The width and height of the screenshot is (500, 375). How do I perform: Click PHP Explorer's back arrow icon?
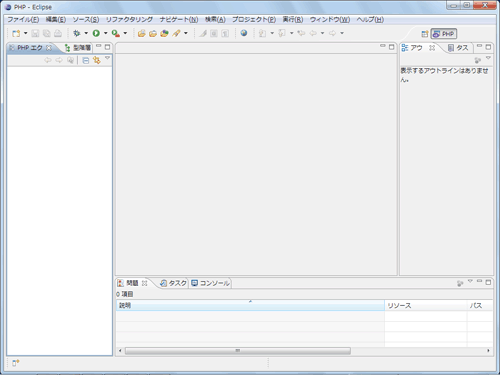[x=48, y=60]
